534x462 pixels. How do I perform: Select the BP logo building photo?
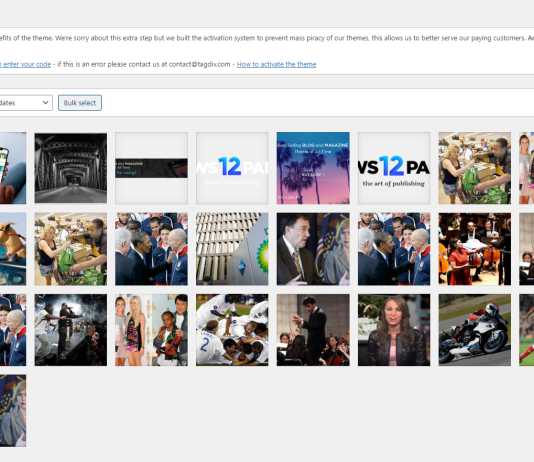(232, 249)
